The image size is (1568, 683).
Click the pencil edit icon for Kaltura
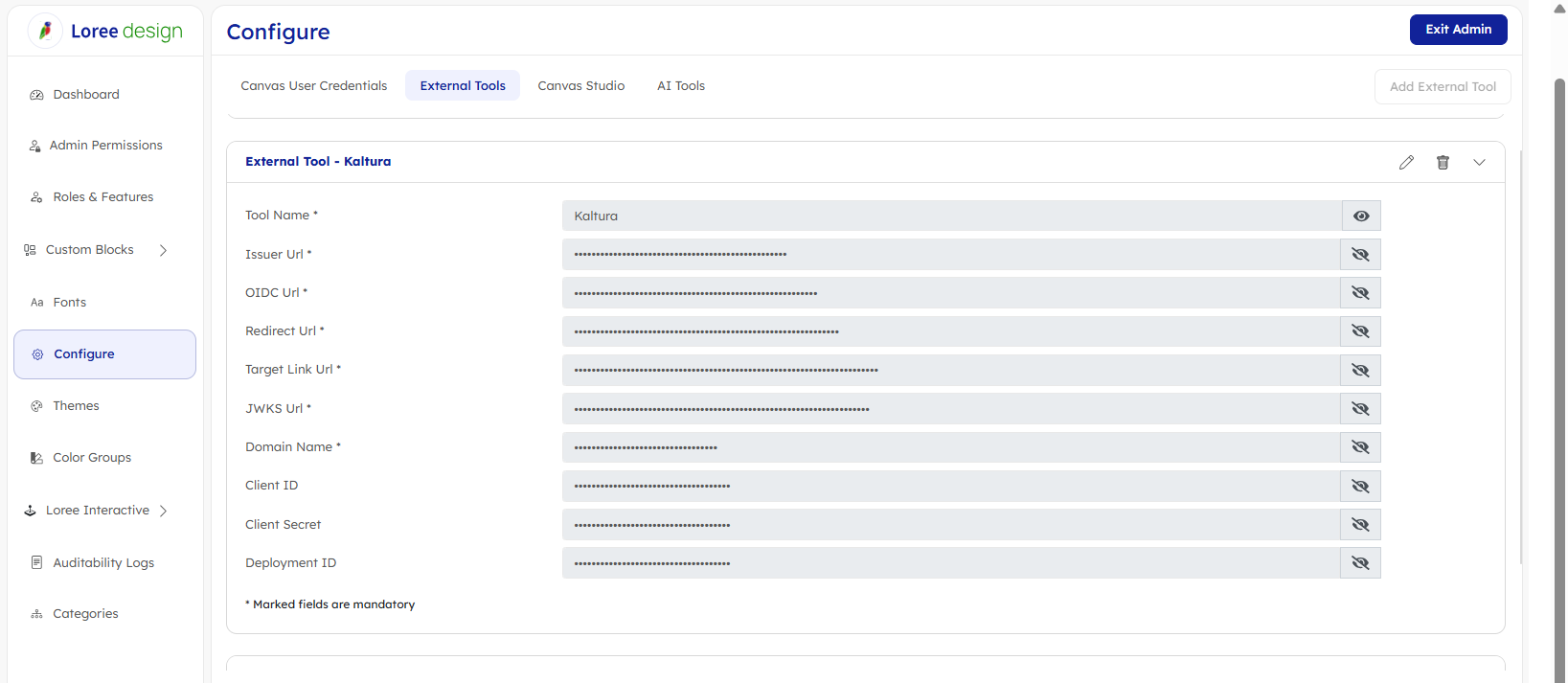coord(1406,163)
